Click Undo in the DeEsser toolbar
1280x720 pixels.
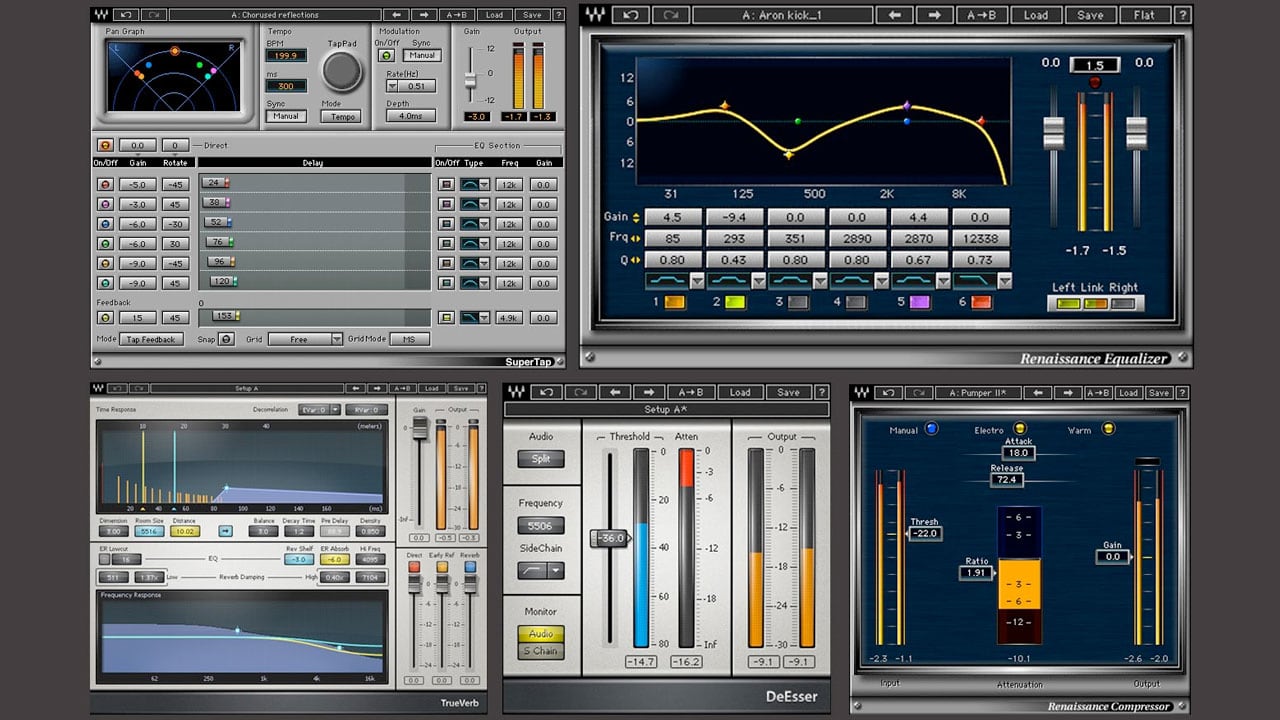pos(545,392)
